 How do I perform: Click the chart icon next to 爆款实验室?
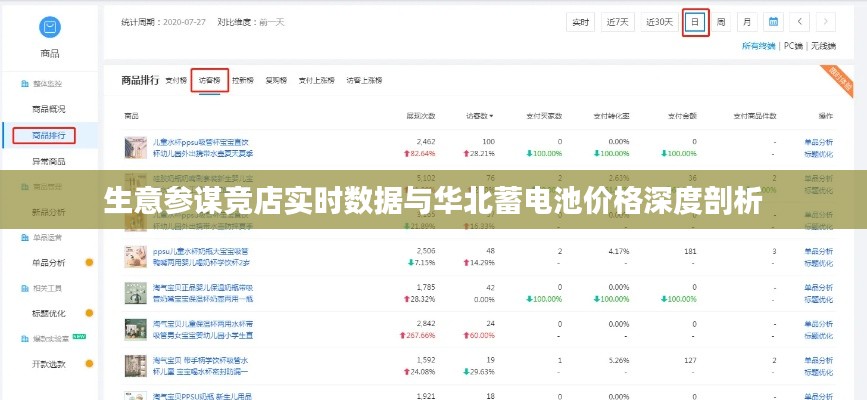pos(24,339)
